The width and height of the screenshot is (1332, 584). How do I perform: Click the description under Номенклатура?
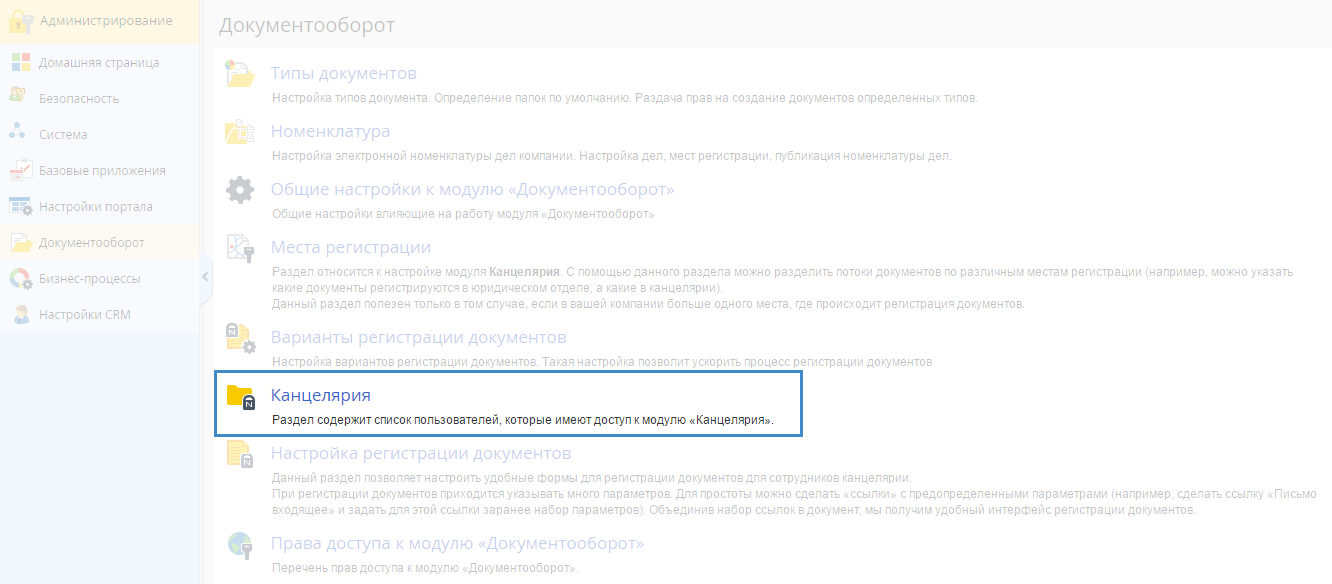click(x=612, y=156)
